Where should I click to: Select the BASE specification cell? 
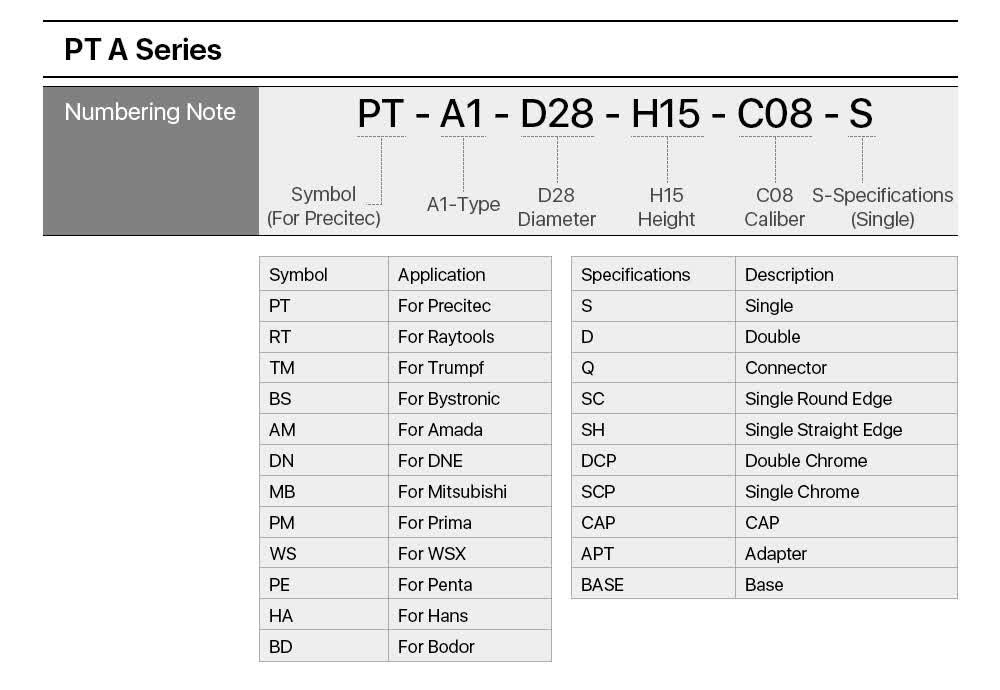pyautogui.click(x=653, y=585)
